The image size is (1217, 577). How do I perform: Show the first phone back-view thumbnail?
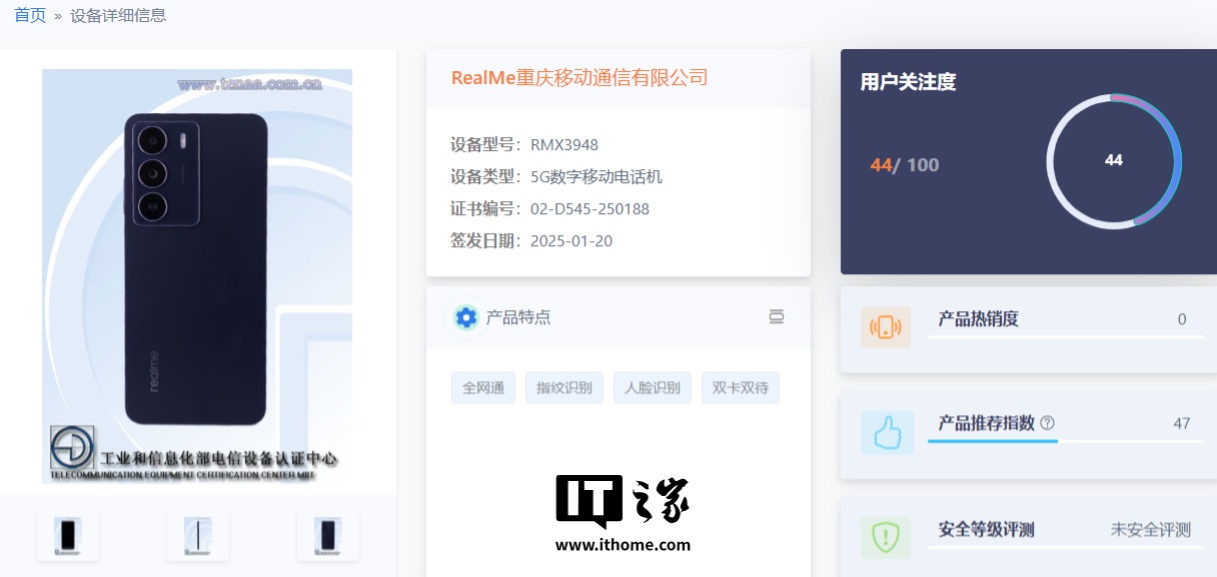click(x=68, y=536)
